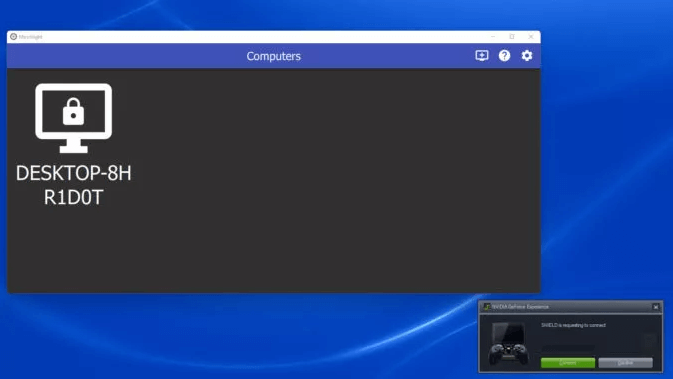Viewport: 673px width, 379px height.
Task: Click the SHIELD is requesting to connect message
Action: click(x=573, y=325)
